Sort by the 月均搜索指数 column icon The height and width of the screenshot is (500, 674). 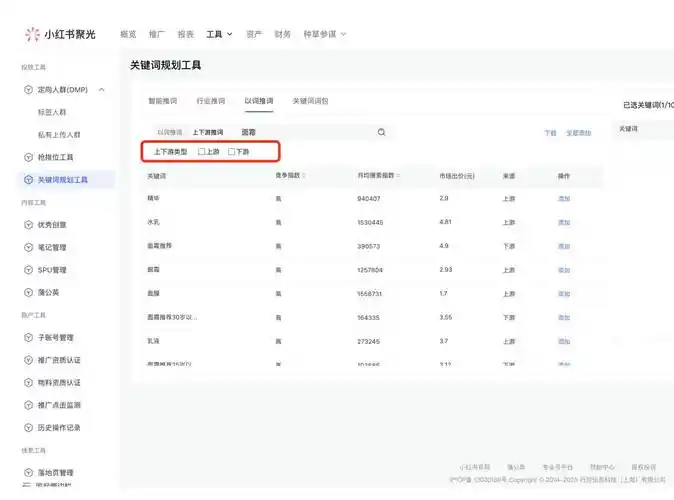coord(398,175)
